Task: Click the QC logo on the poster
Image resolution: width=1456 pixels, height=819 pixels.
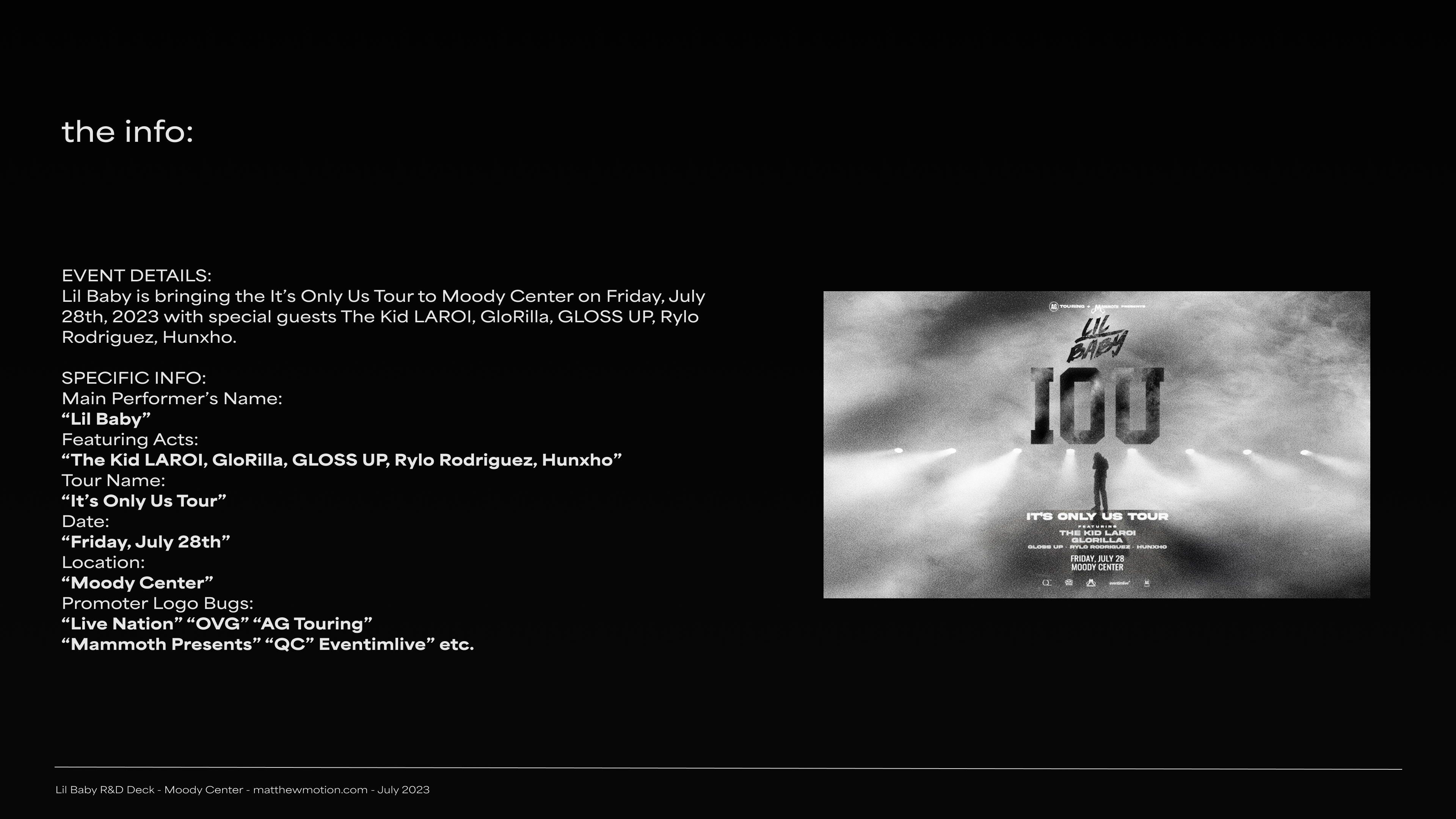Action: point(1047,583)
